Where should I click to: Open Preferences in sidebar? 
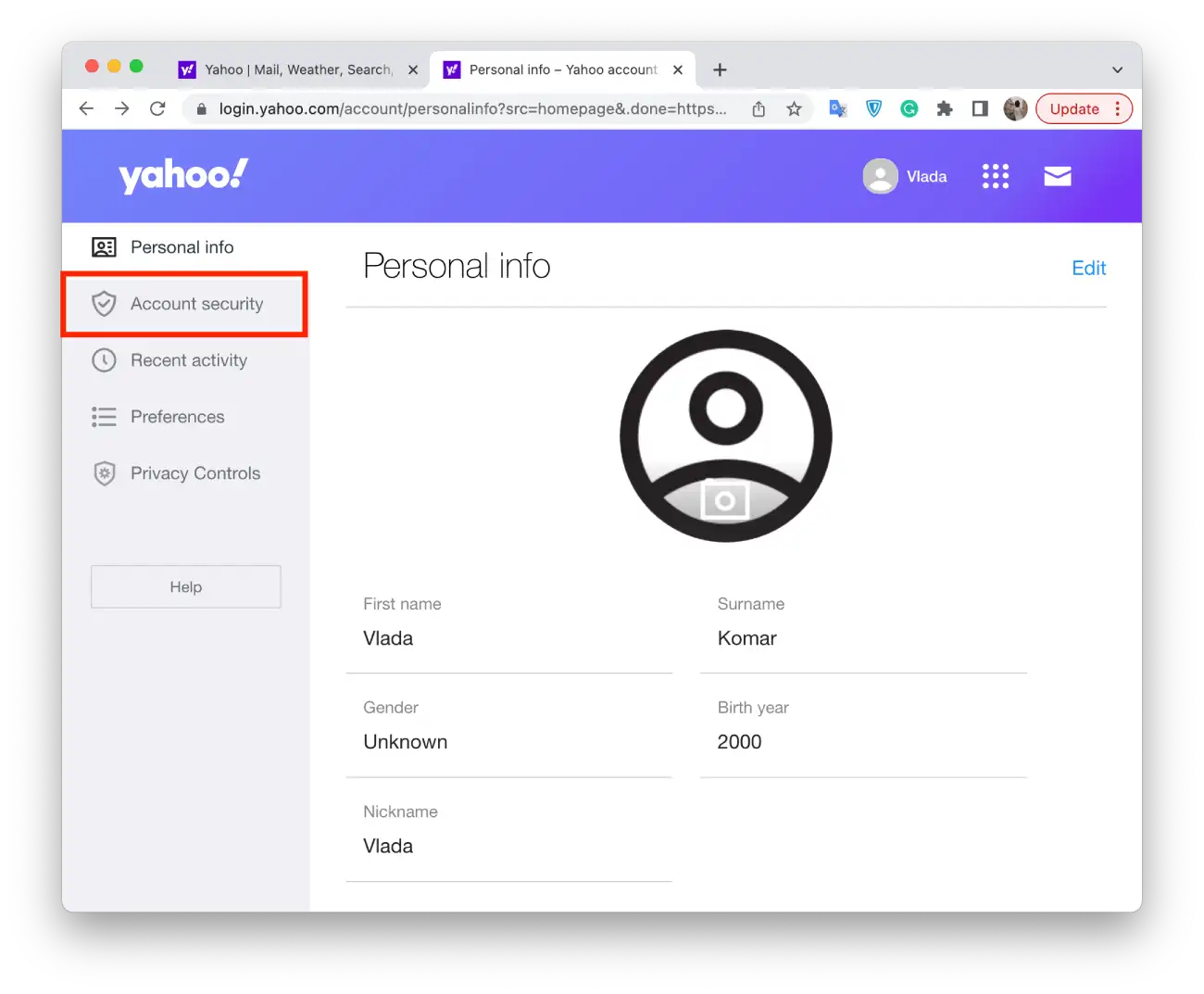pos(185,417)
